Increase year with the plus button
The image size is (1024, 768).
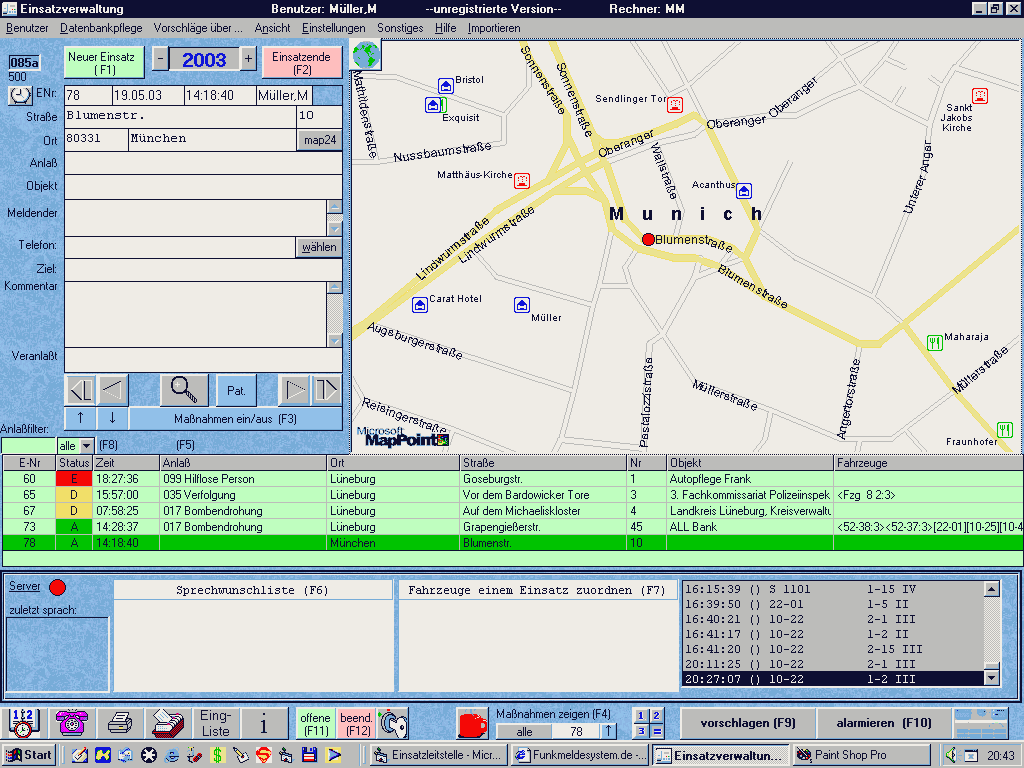[x=248, y=59]
